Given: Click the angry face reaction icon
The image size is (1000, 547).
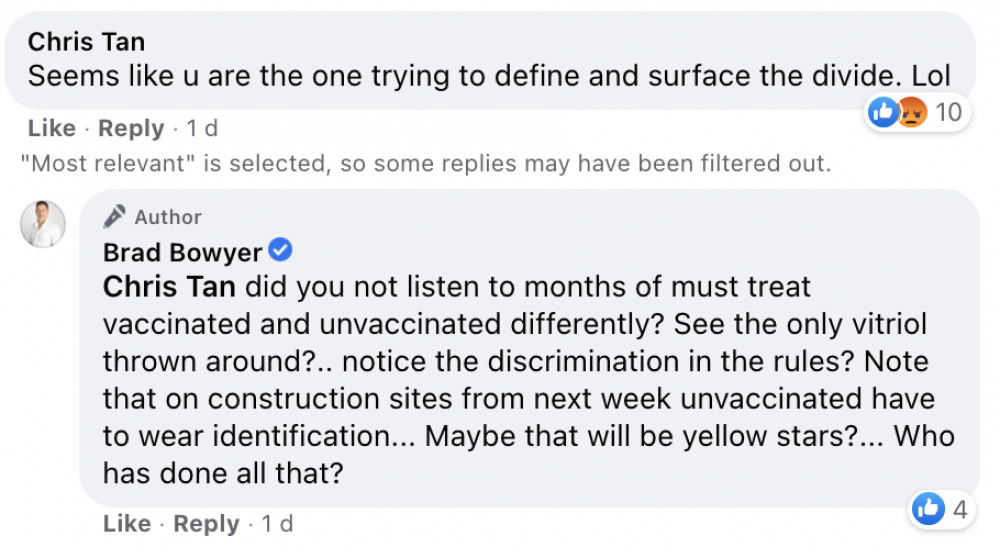Looking at the screenshot, I should point(912,112).
